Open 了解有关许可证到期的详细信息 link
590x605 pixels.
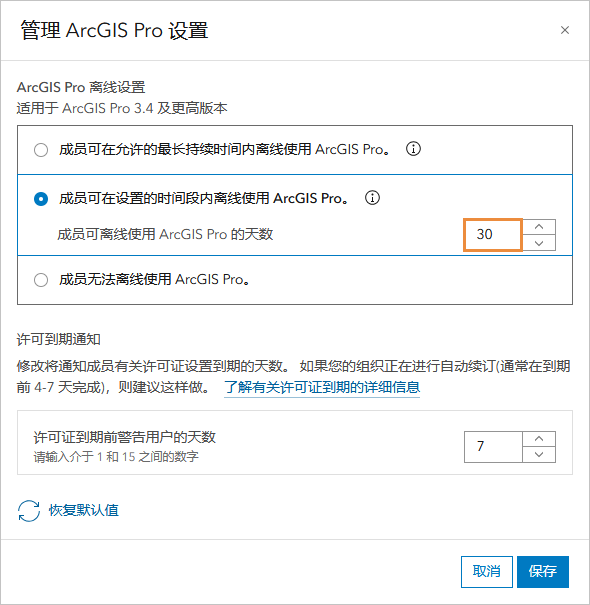(x=322, y=387)
